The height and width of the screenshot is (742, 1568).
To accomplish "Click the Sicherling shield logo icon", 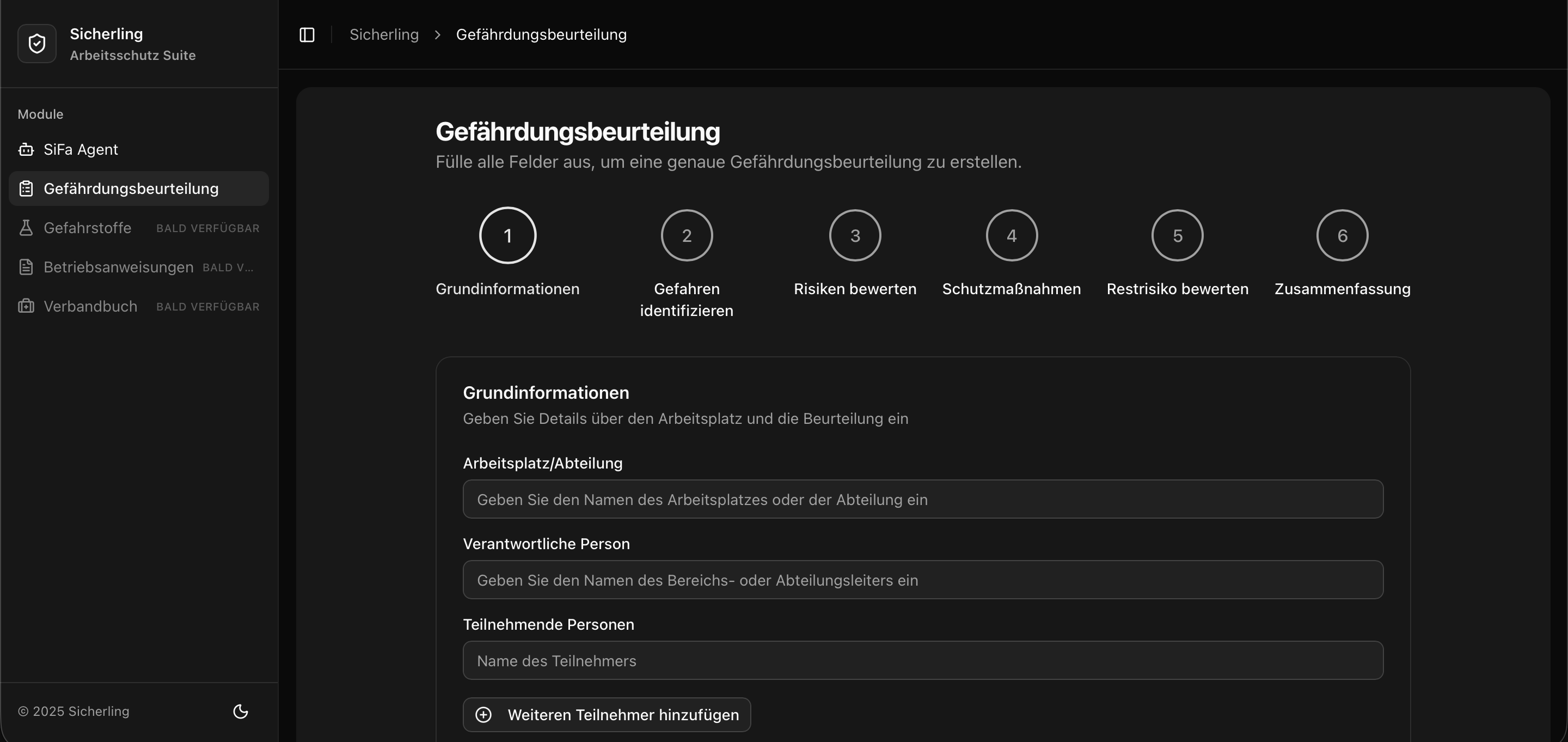I will pos(37,44).
